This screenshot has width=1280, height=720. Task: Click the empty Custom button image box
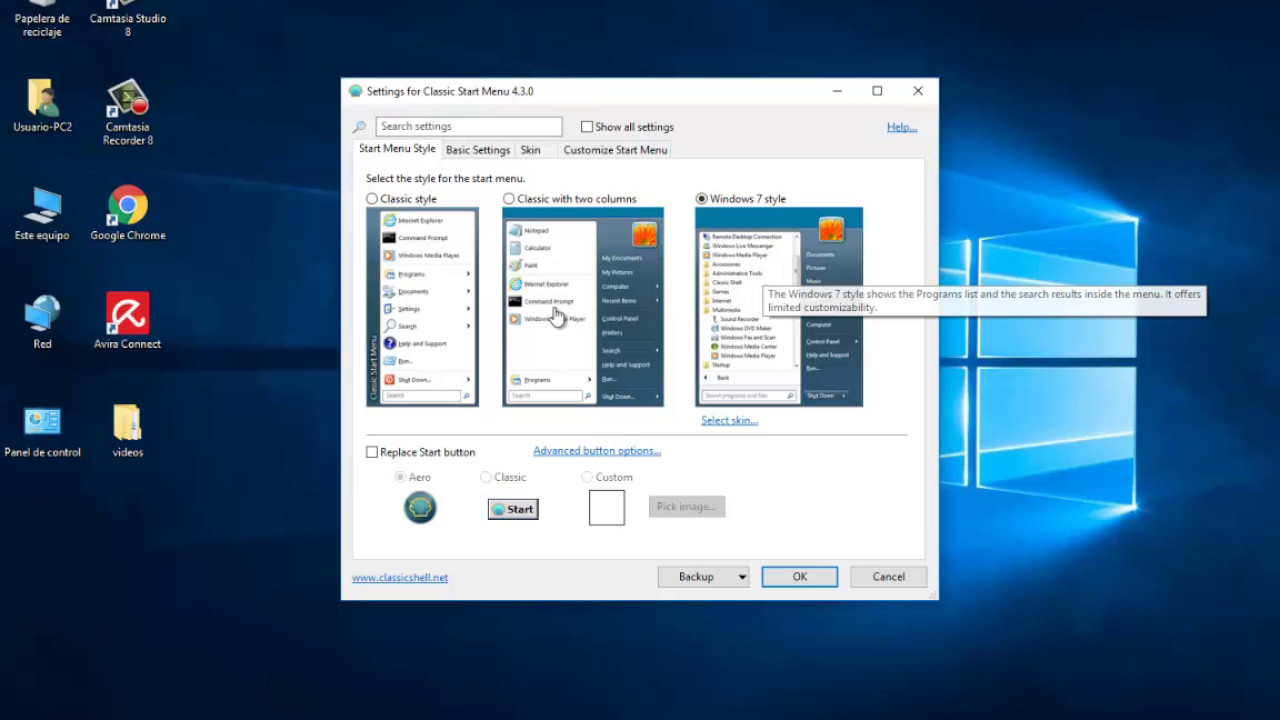point(607,507)
